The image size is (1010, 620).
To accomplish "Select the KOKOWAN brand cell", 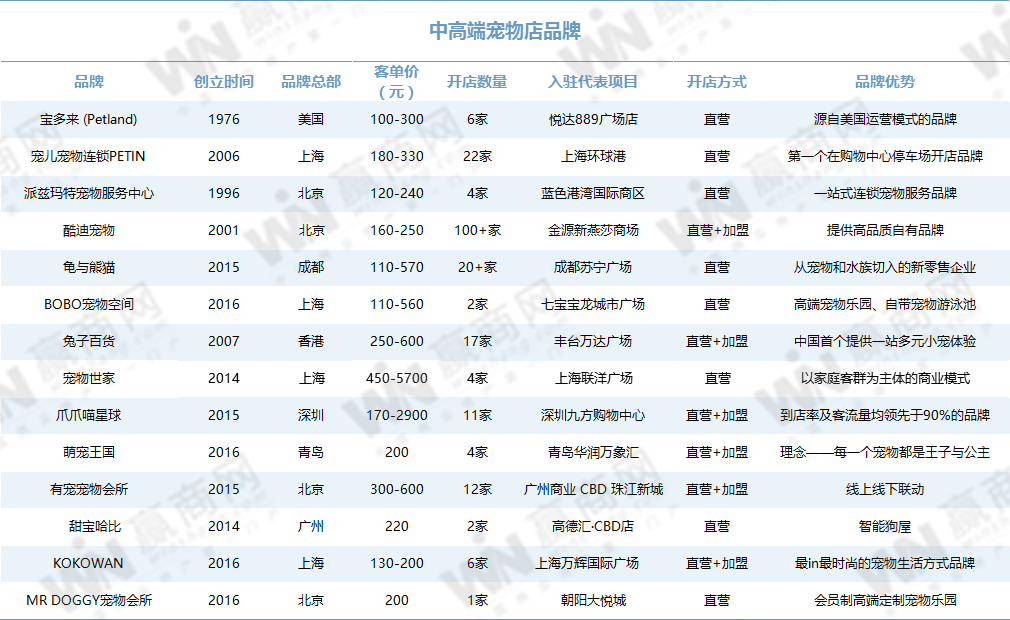I will (x=89, y=563).
